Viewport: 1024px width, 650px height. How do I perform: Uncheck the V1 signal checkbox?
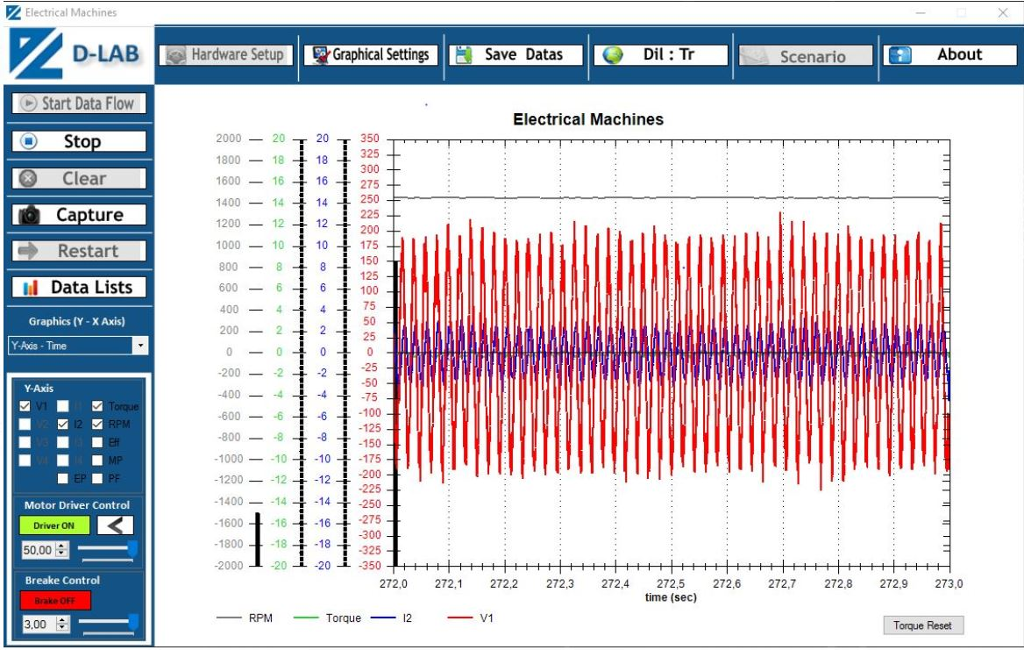[x=23, y=405]
